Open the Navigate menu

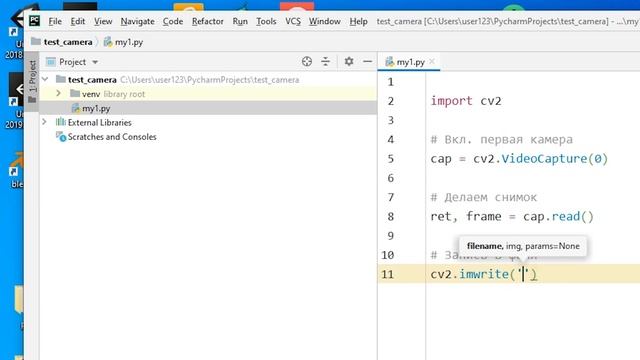click(x=138, y=21)
